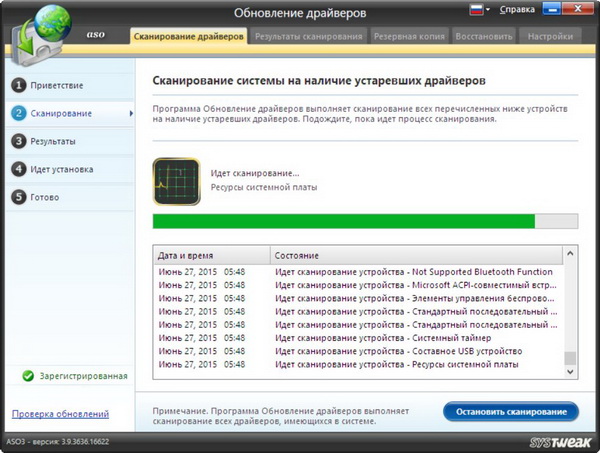This screenshot has height=453, width=600.
Task: Open the Восстановить tab
Action: [484, 36]
